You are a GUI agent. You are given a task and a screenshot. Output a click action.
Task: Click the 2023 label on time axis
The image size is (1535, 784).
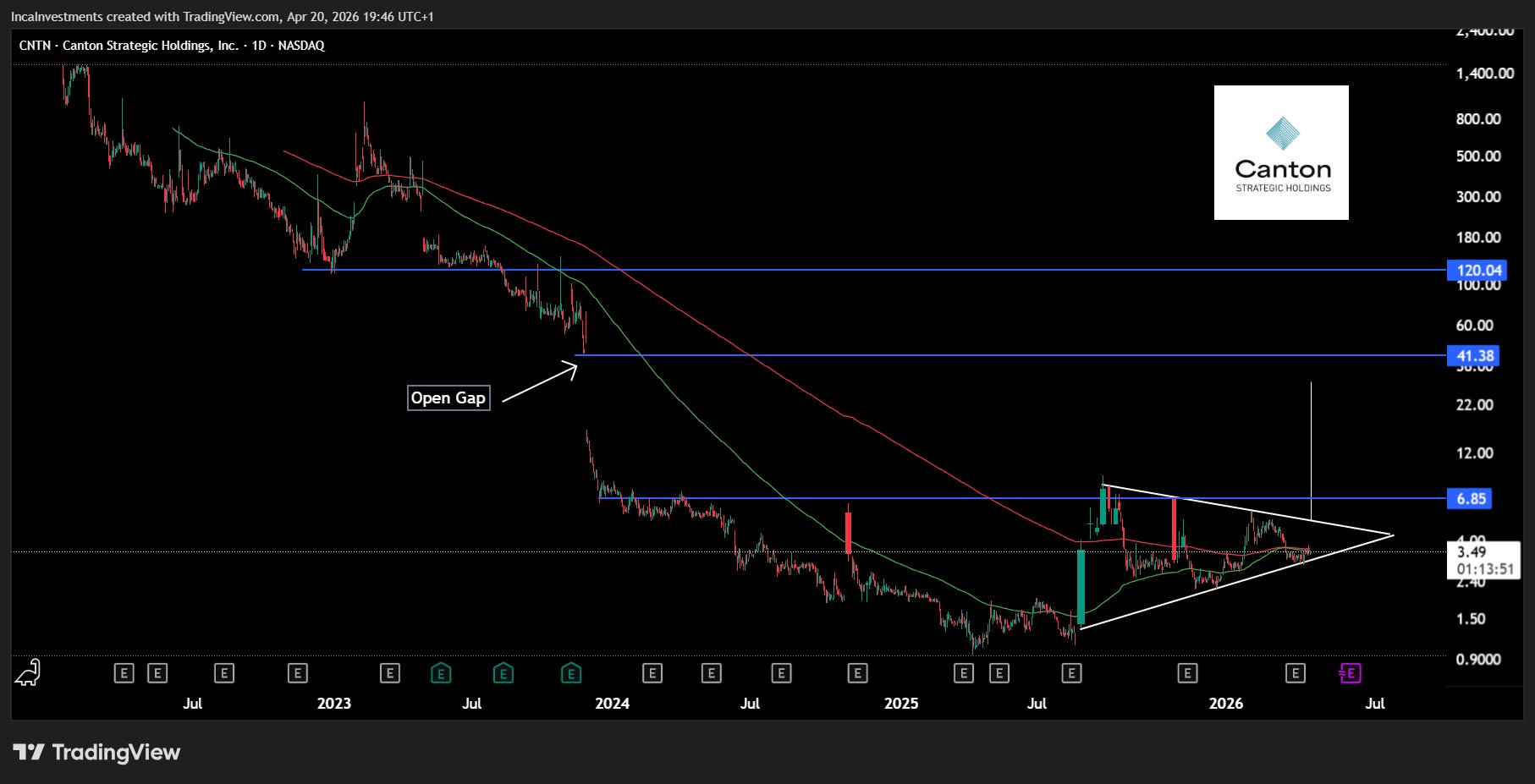(333, 704)
